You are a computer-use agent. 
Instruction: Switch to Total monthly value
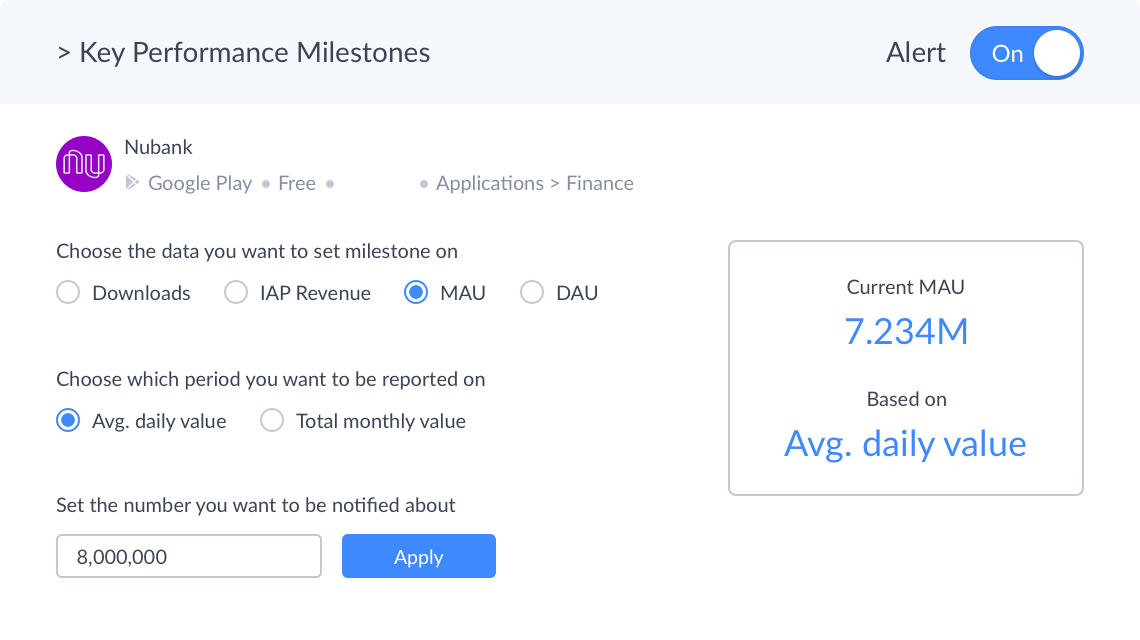tap(272, 421)
